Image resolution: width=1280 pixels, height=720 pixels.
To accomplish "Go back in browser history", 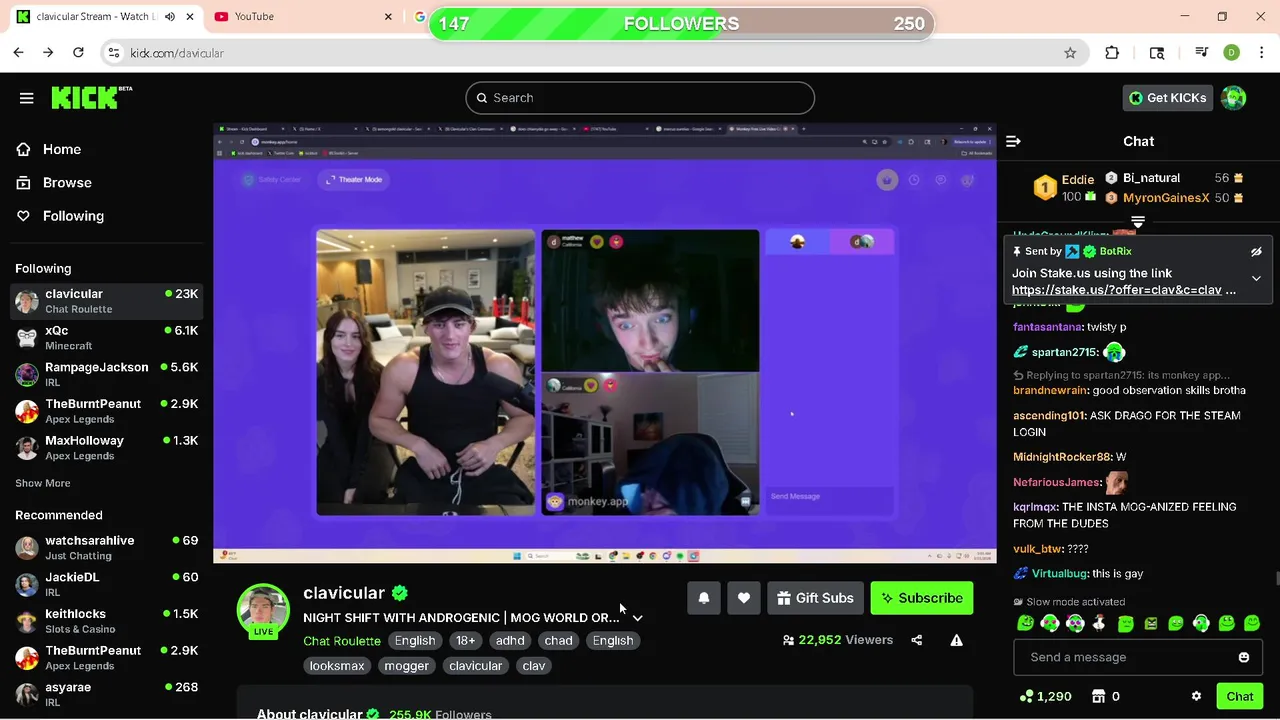I will (x=19, y=53).
